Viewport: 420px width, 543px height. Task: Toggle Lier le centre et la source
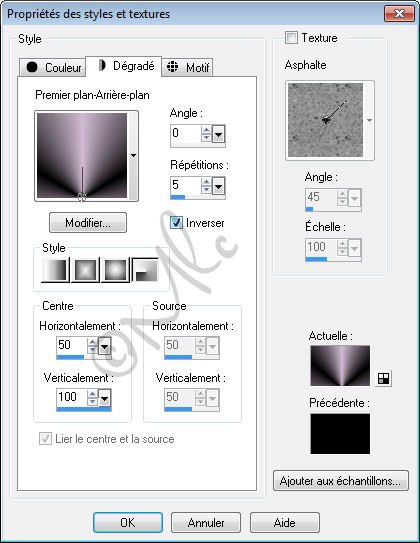46,439
